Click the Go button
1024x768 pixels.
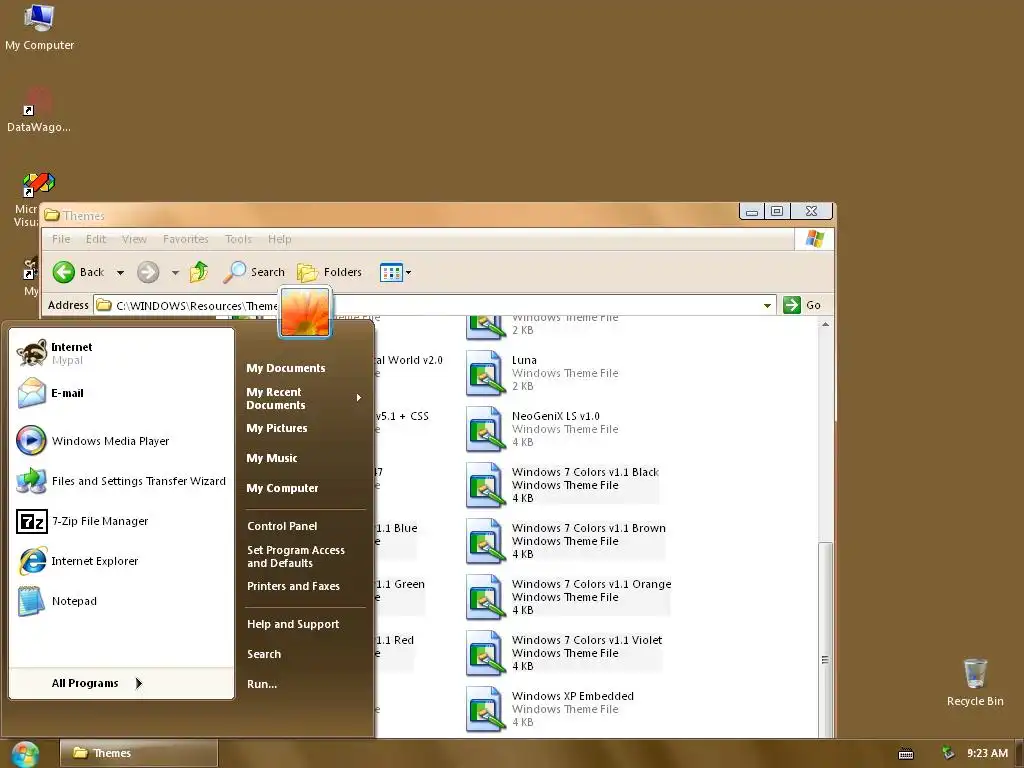(803, 305)
